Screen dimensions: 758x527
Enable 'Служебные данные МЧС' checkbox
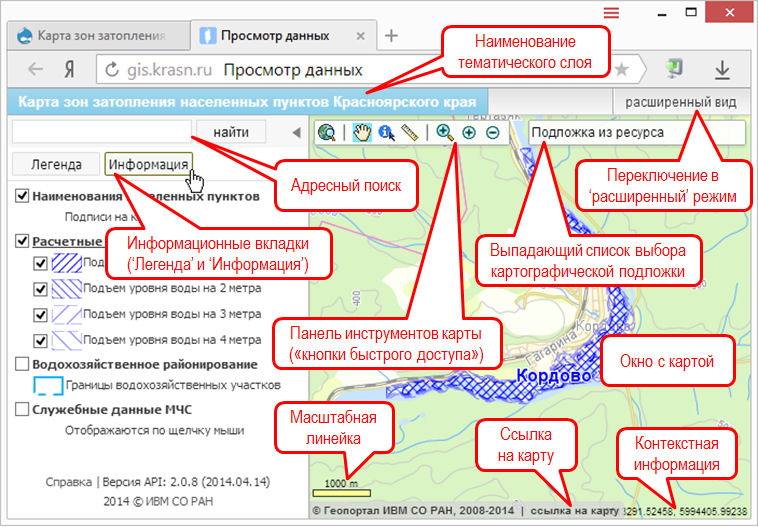point(23,409)
